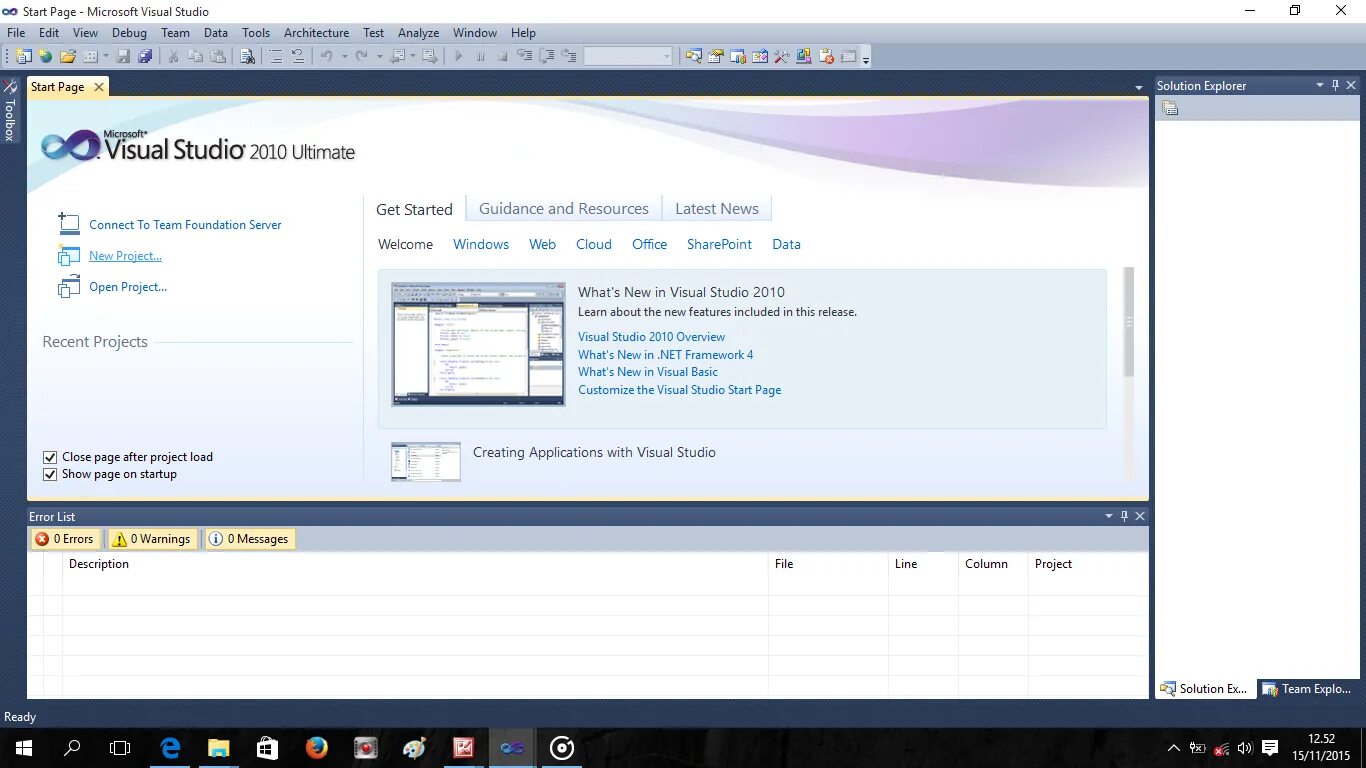Click the Object Browser toolbar icon
The height and width of the screenshot is (768, 1366).
click(x=759, y=56)
